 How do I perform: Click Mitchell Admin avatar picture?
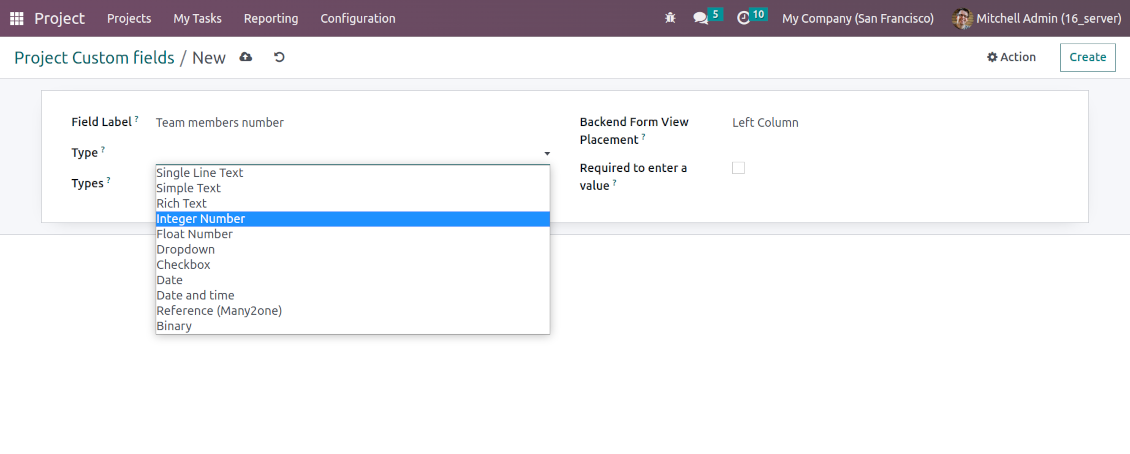pos(962,18)
